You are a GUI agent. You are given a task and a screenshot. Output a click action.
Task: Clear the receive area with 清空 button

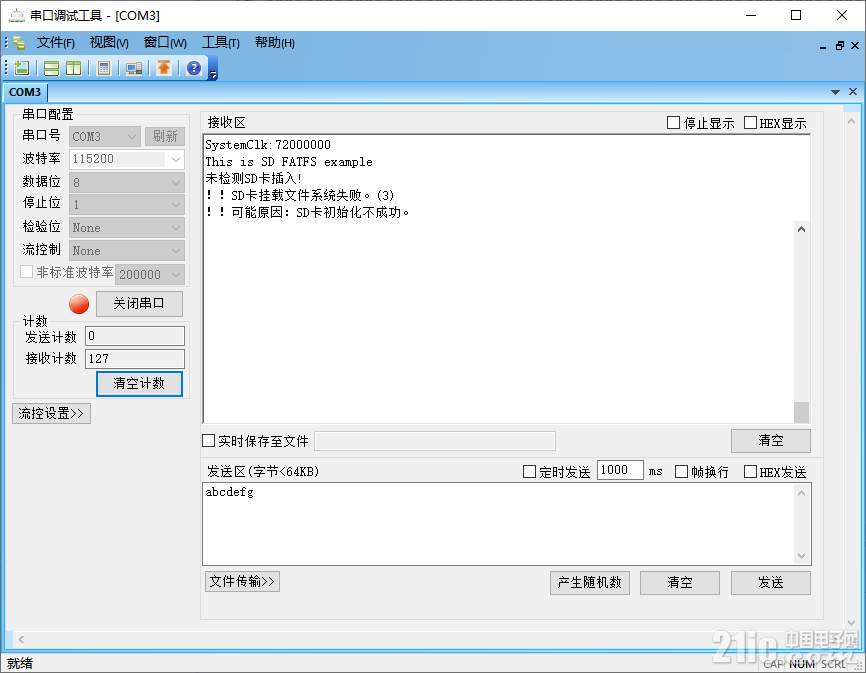click(771, 441)
